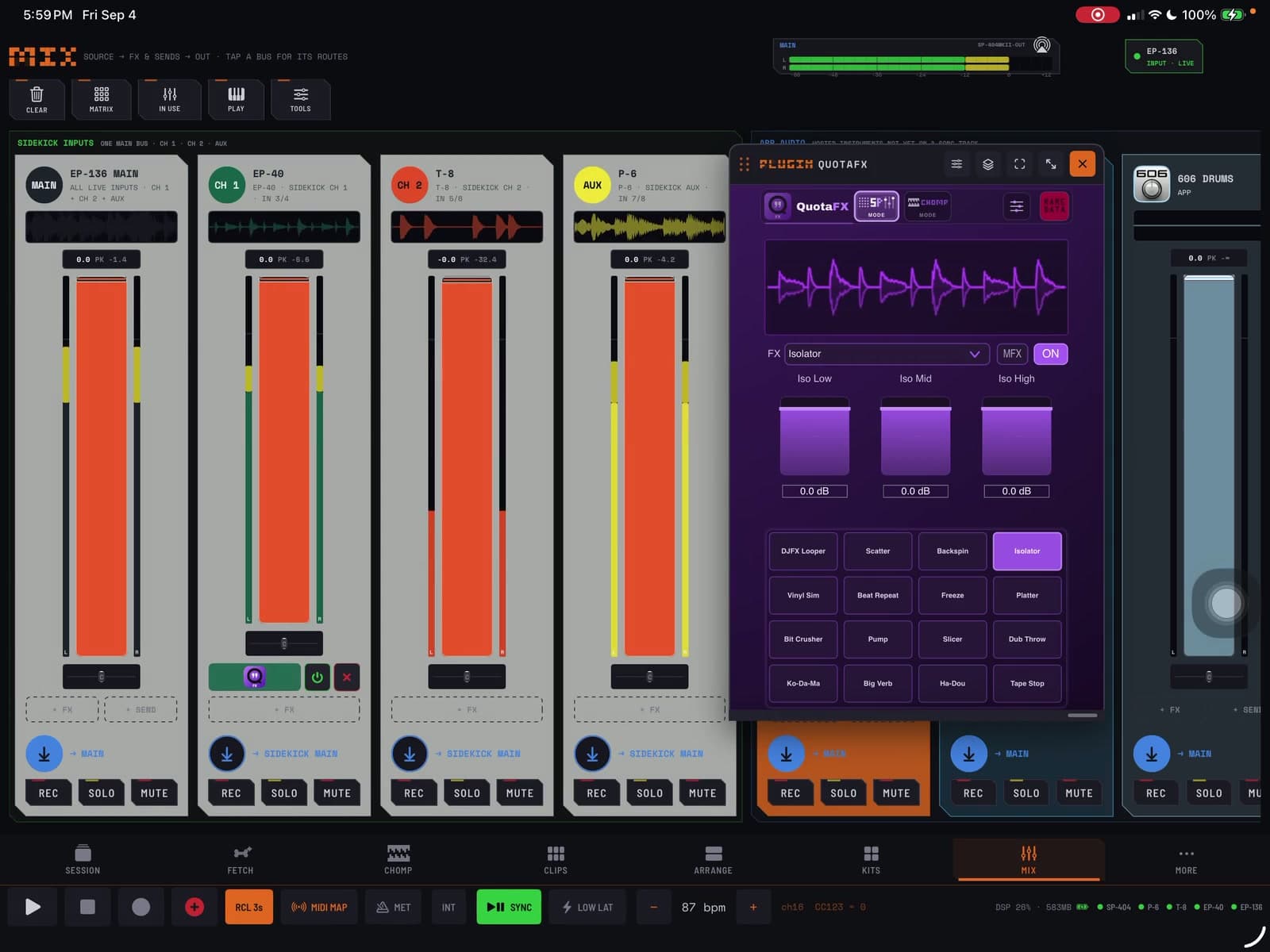The image size is (1270, 952).
Task: Open the TOOLS sliders button
Action: (300, 99)
